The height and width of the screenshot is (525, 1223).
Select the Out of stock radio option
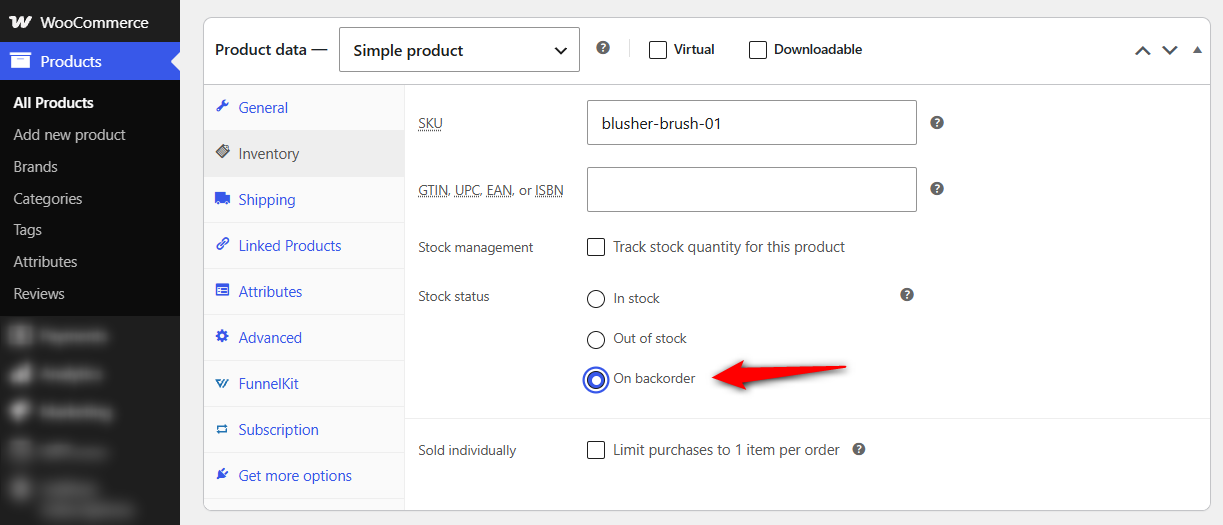[596, 339]
